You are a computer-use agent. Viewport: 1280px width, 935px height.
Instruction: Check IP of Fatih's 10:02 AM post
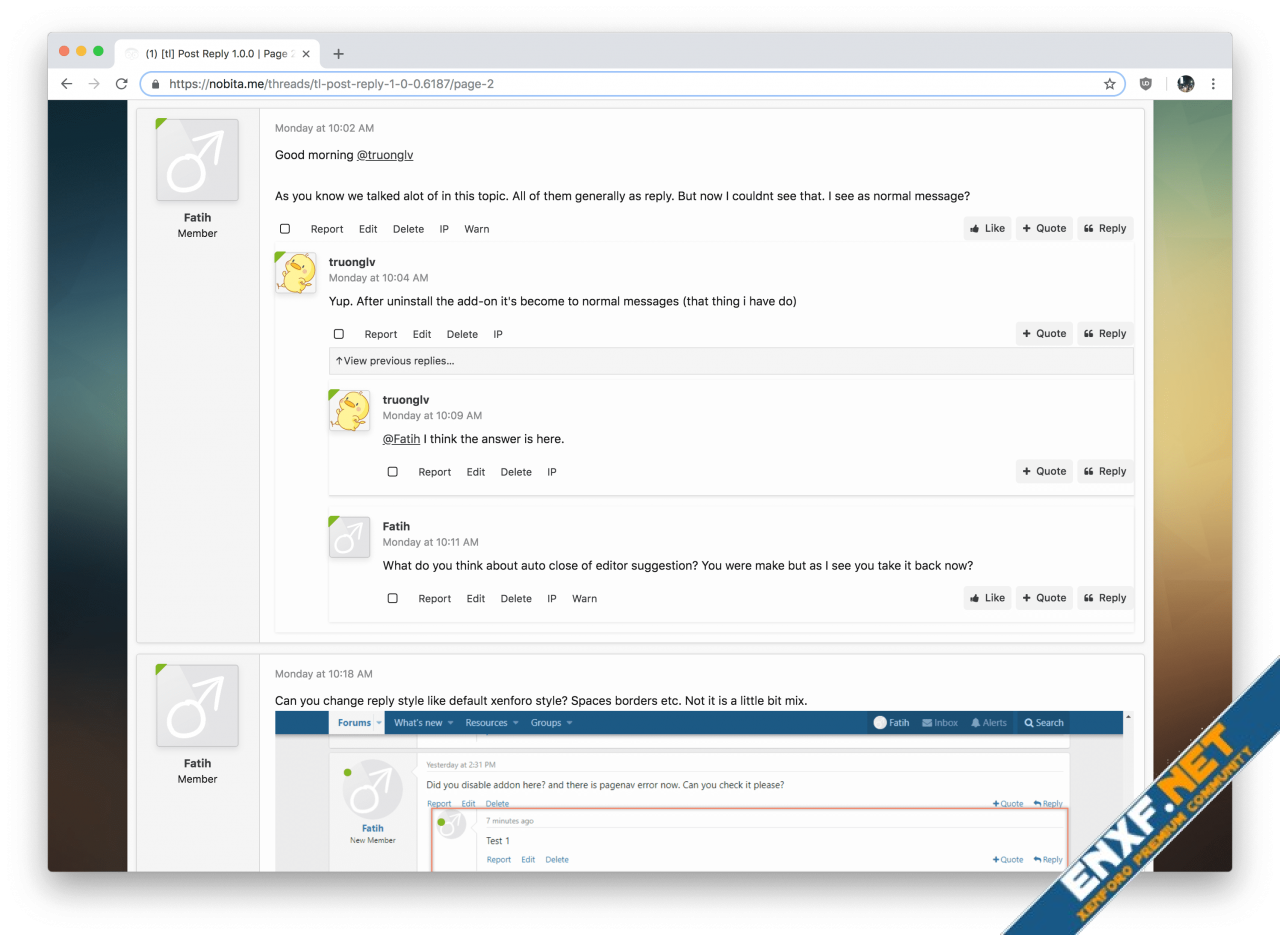tap(444, 229)
